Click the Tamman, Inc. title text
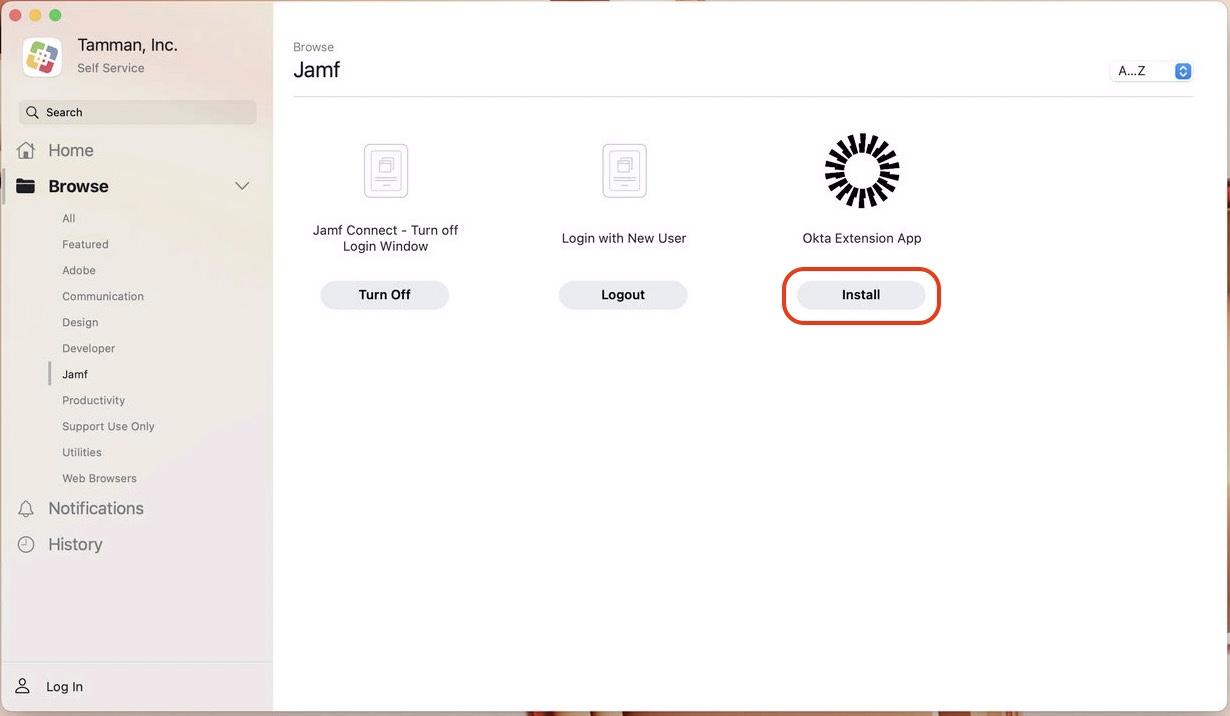 (x=127, y=45)
